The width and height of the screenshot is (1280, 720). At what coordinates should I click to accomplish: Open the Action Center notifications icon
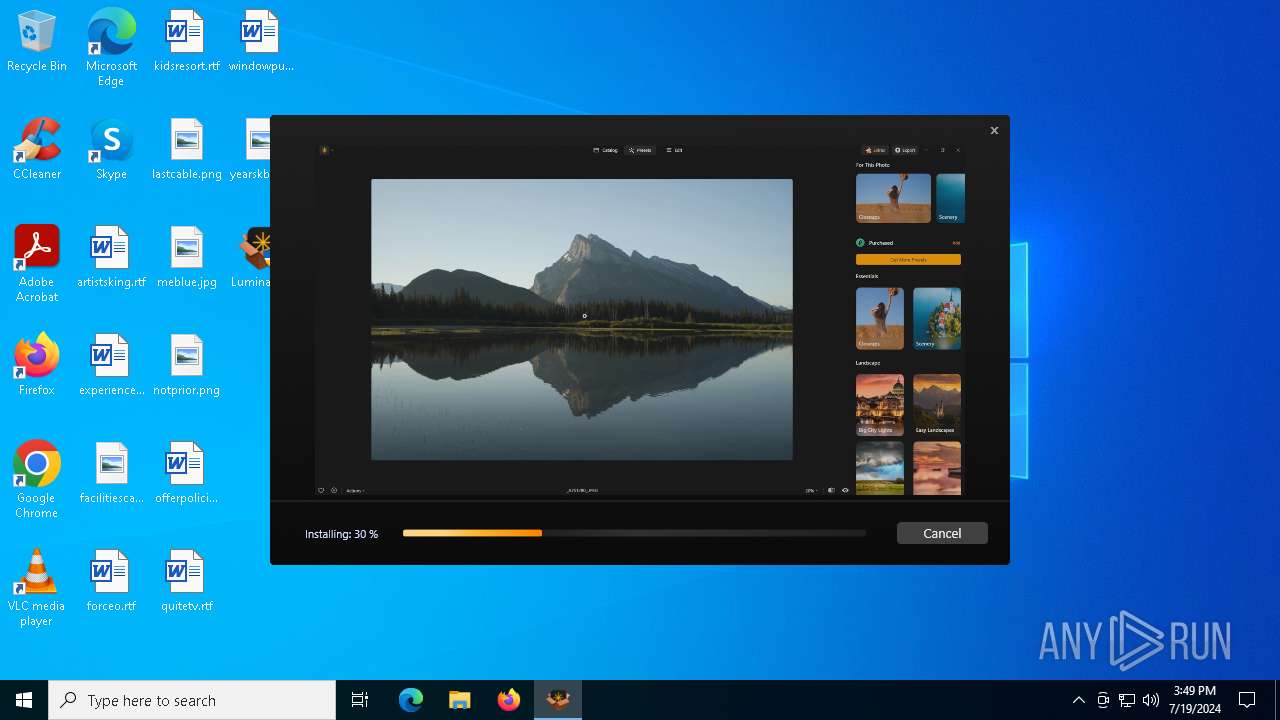[1247, 700]
